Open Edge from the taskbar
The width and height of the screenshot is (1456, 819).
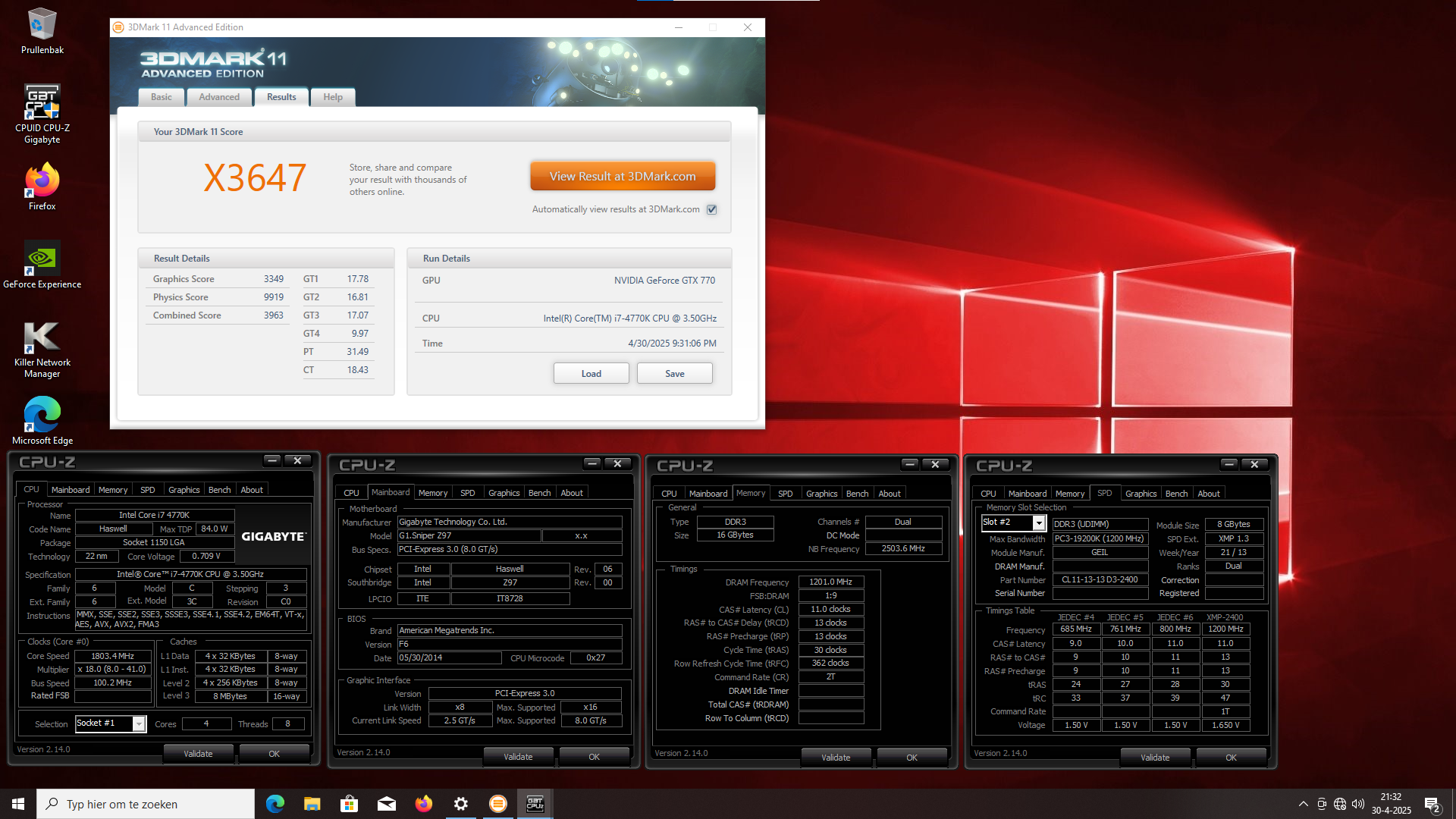(x=275, y=804)
